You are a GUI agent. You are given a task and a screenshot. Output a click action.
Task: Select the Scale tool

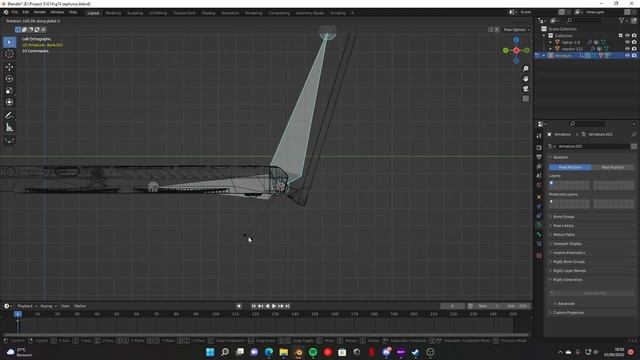tap(9, 90)
